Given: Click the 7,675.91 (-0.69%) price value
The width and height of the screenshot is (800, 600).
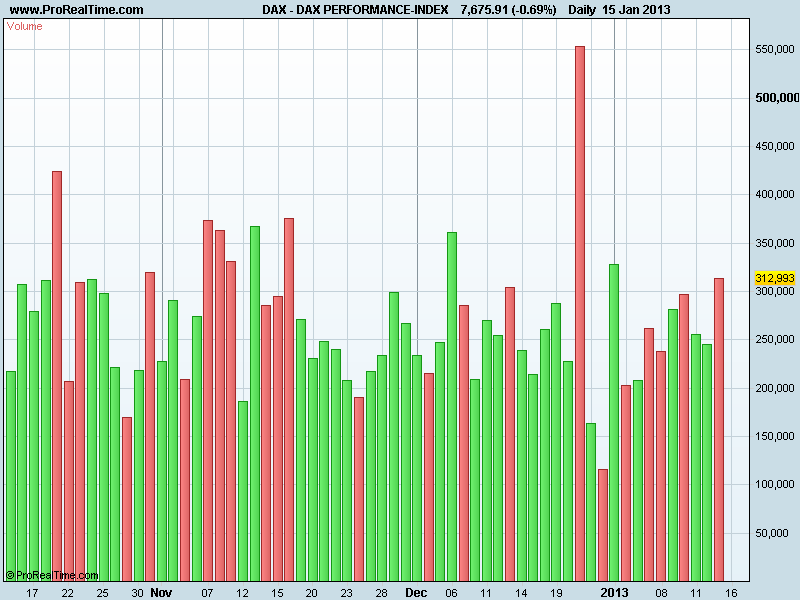Looking at the screenshot, I should pyautogui.click(x=508, y=10).
